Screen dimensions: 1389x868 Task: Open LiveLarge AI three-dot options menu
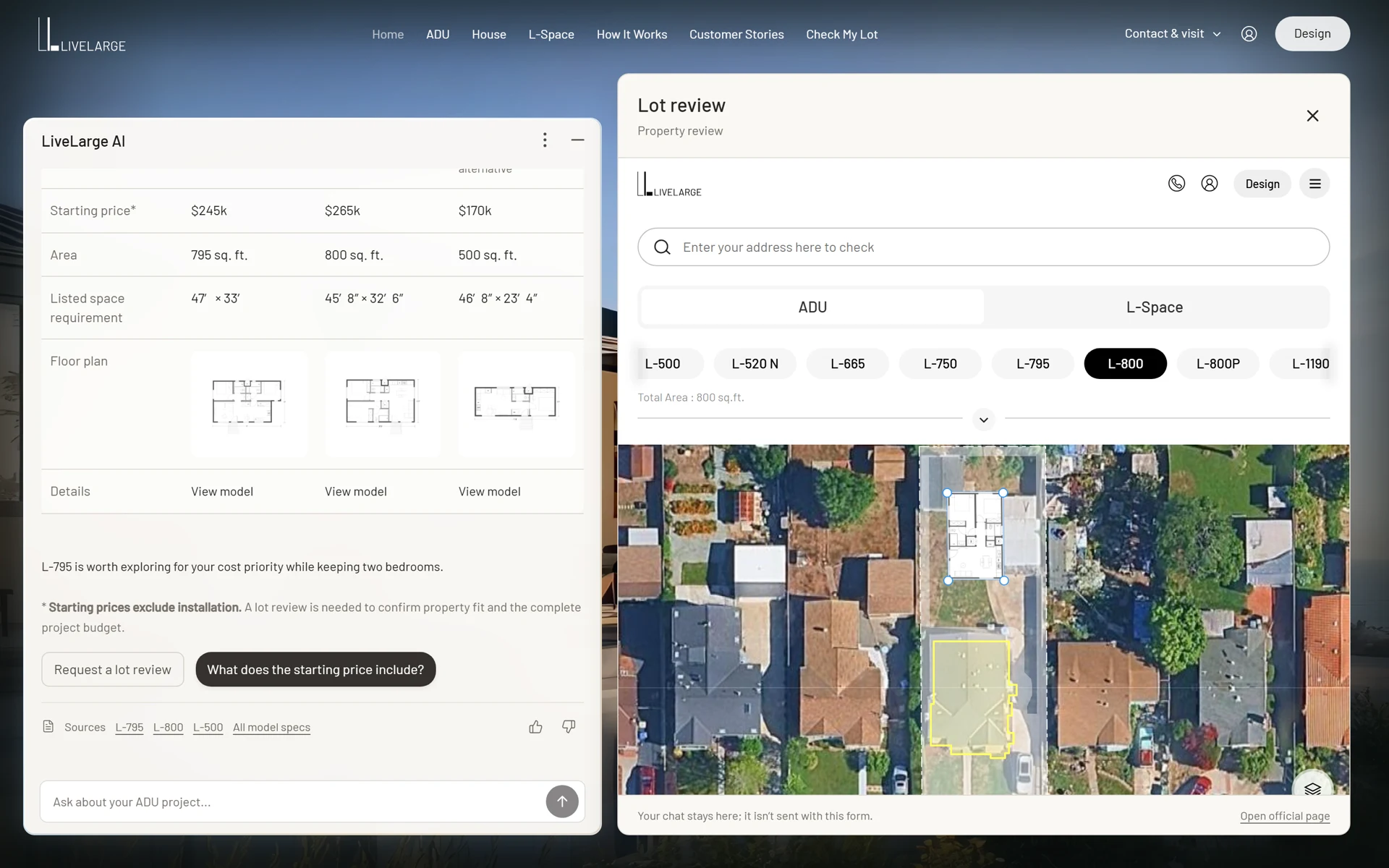pos(545,140)
